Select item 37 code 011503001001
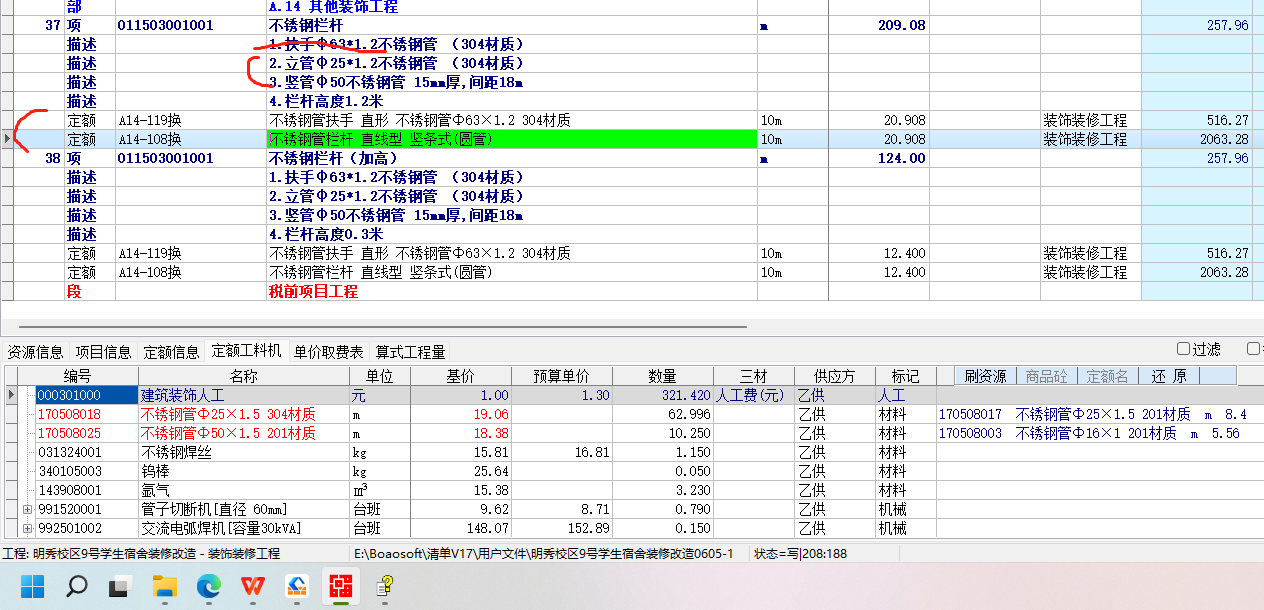Image resolution: width=1264 pixels, height=610 pixels. point(165,25)
